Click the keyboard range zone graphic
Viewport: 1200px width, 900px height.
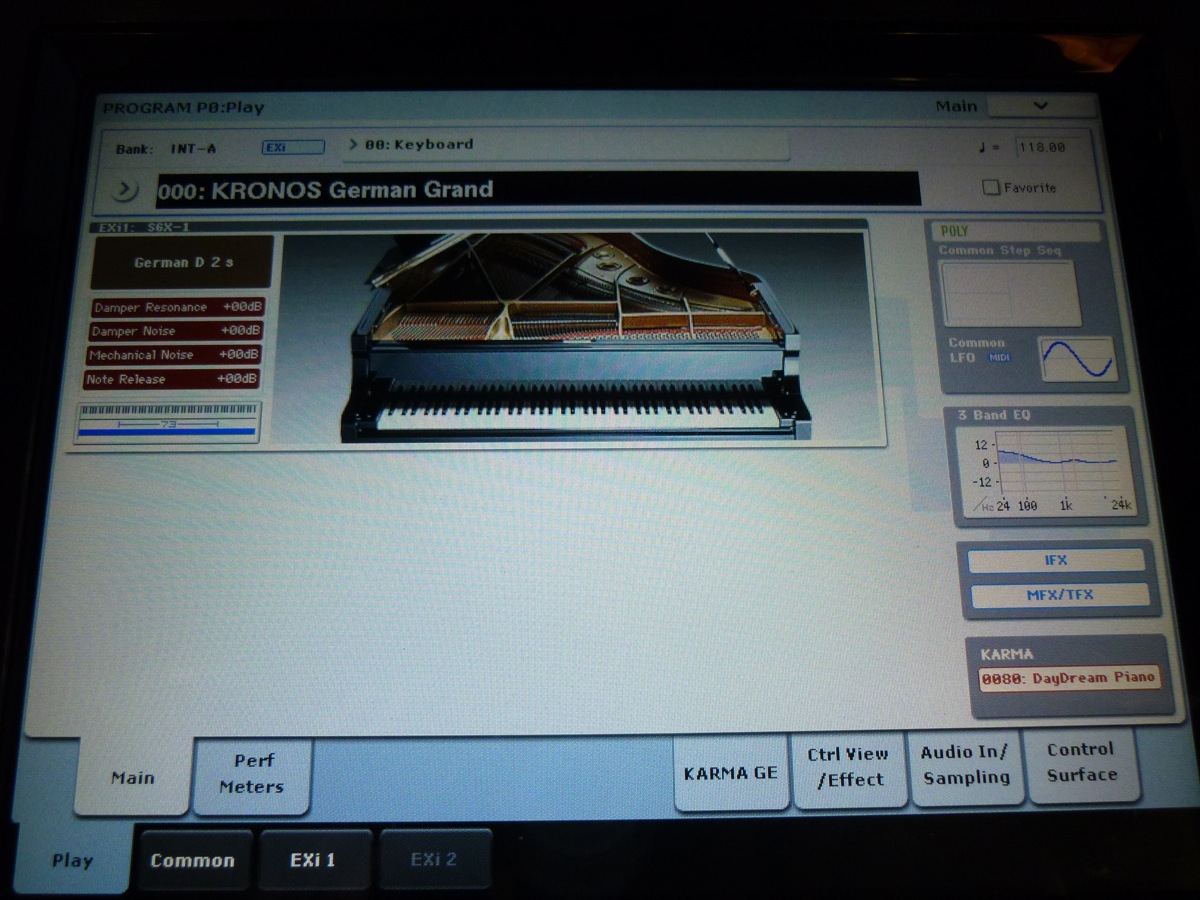(x=167, y=422)
